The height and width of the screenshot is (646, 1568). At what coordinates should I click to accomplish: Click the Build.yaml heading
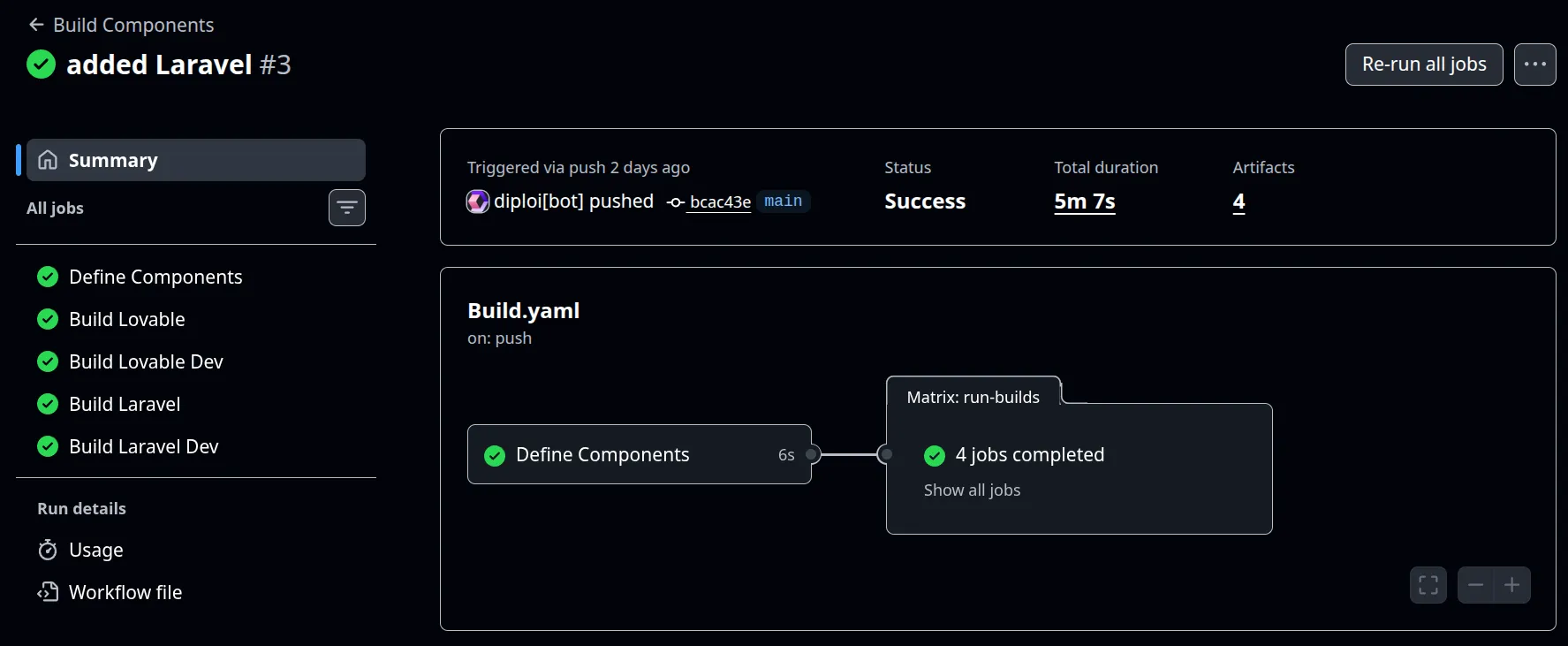pos(524,310)
